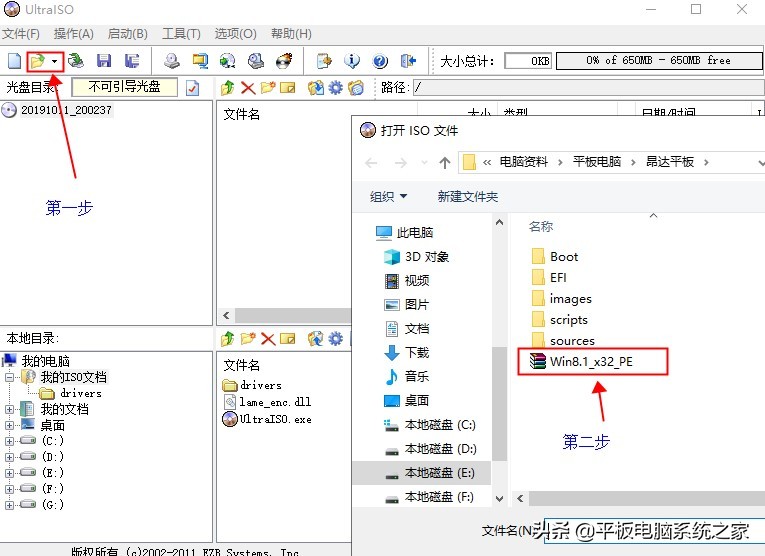Select 我的电脑 in local directory tree
The width and height of the screenshot is (765, 556).
click(x=45, y=361)
